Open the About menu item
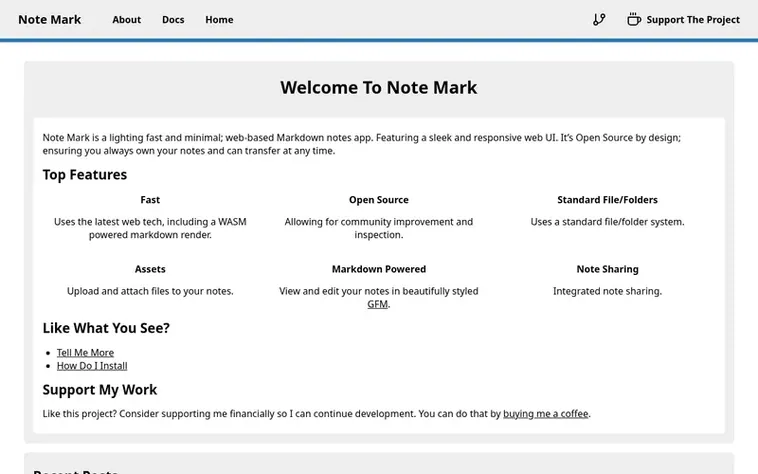 click(x=127, y=20)
